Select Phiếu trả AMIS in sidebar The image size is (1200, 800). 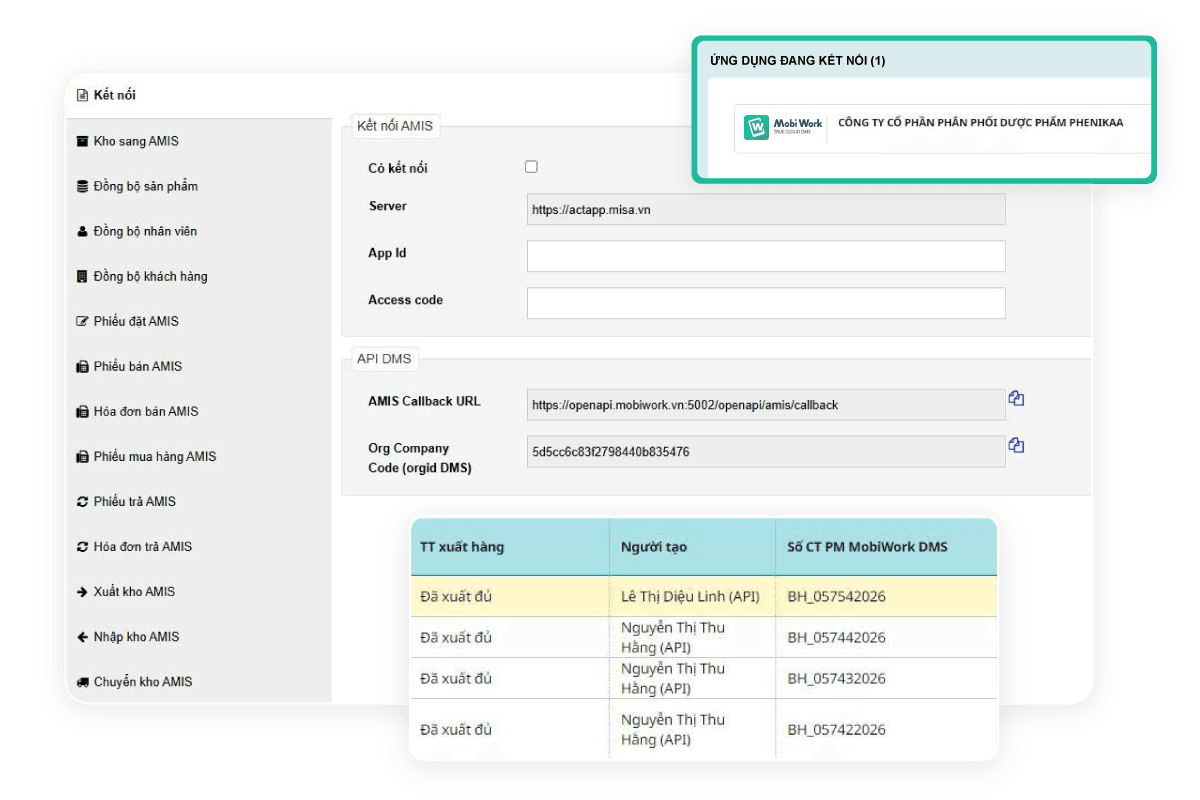[134, 501]
